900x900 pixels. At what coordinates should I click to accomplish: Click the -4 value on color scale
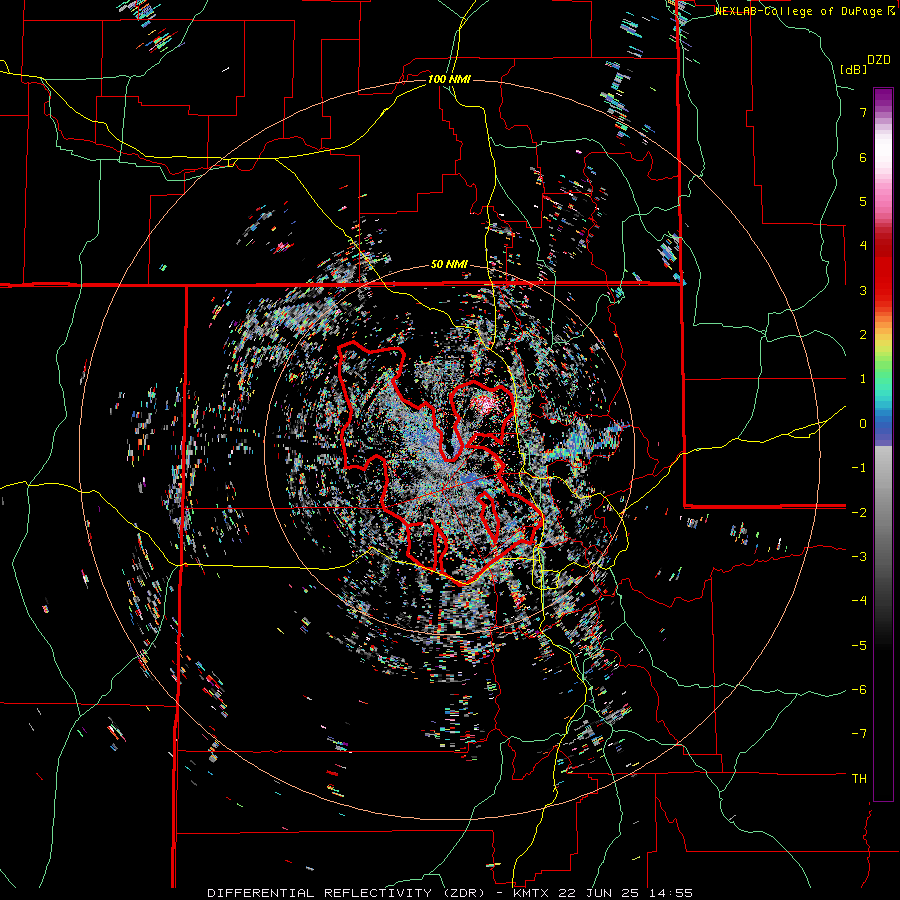(x=859, y=601)
